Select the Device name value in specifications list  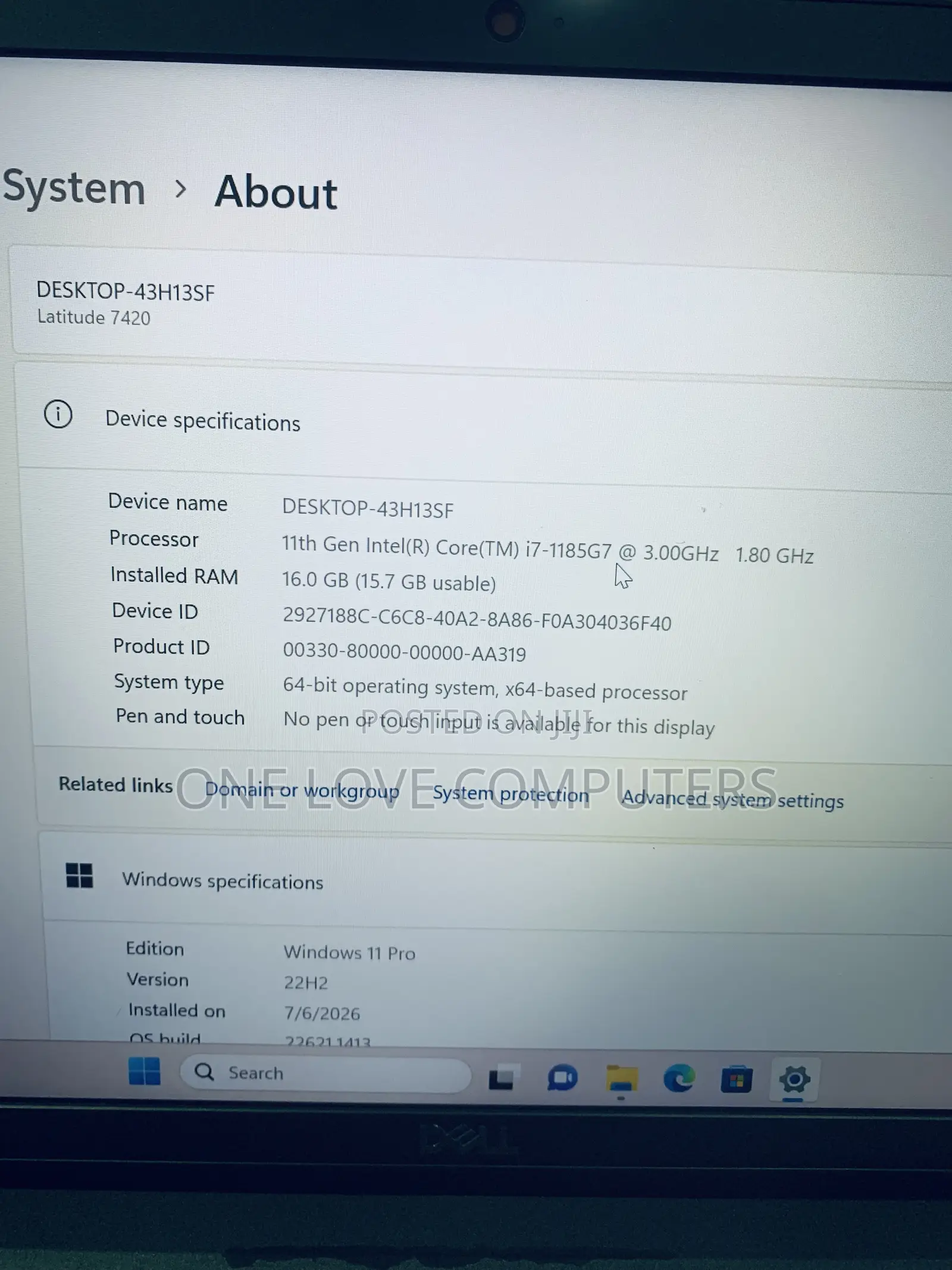(x=368, y=509)
